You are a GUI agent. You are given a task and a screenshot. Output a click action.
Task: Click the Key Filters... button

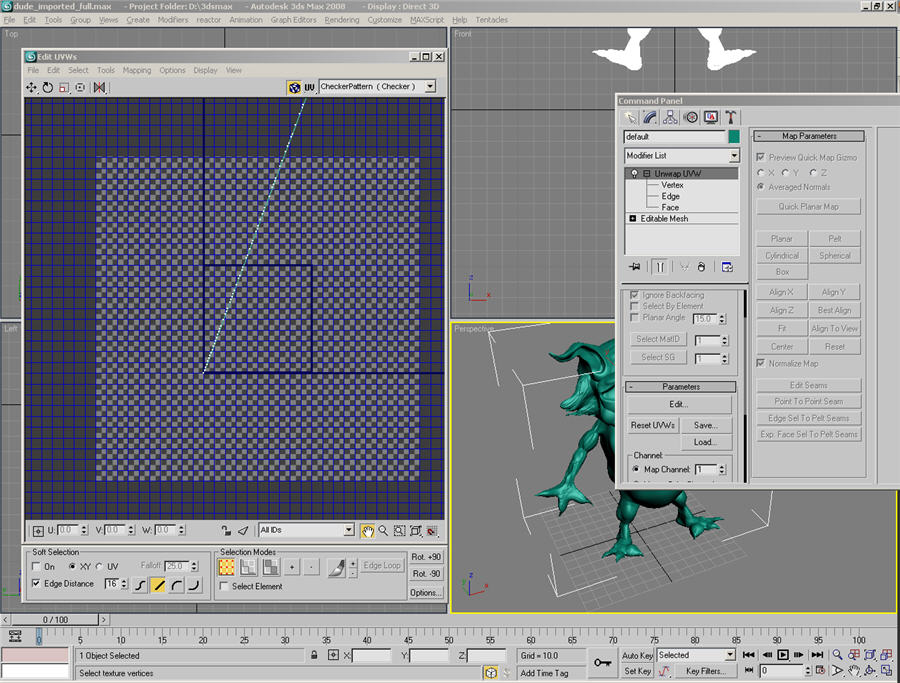click(705, 670)
